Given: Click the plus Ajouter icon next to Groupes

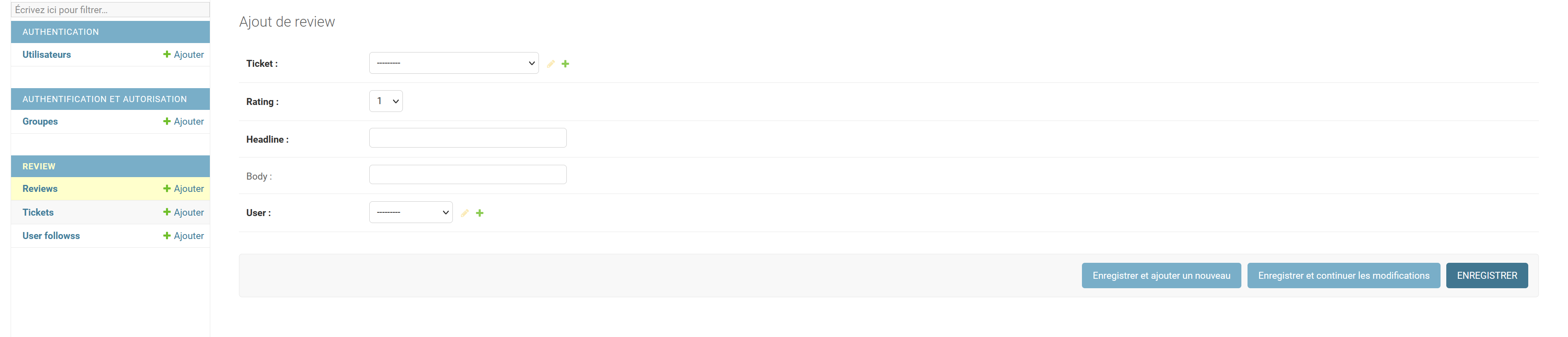Looking at the screenshot, I should coord(183,121).
